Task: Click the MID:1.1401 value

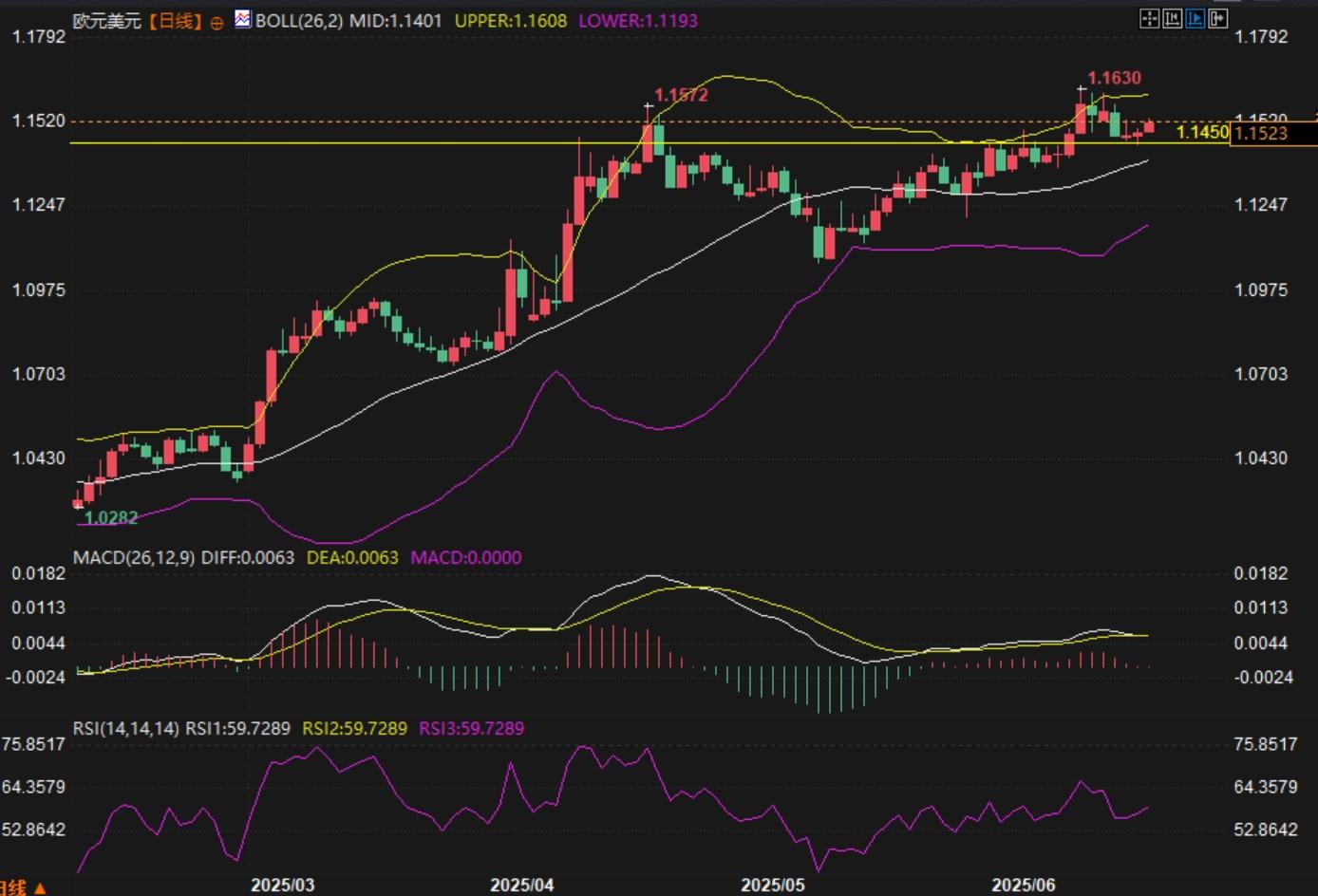Action: click(x=396, y=20)
